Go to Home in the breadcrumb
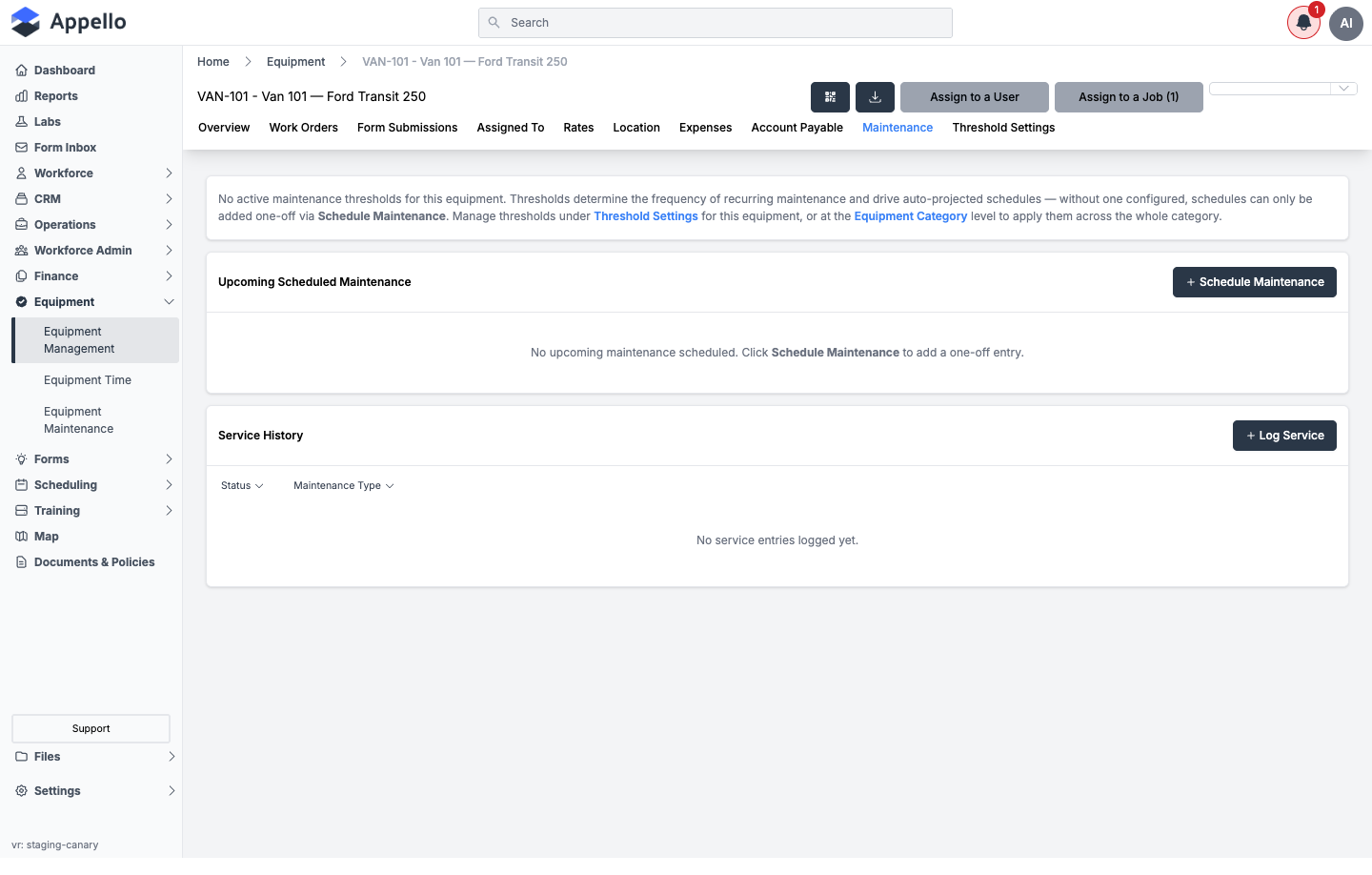The image size is (1372, 875). click(213, 62)
